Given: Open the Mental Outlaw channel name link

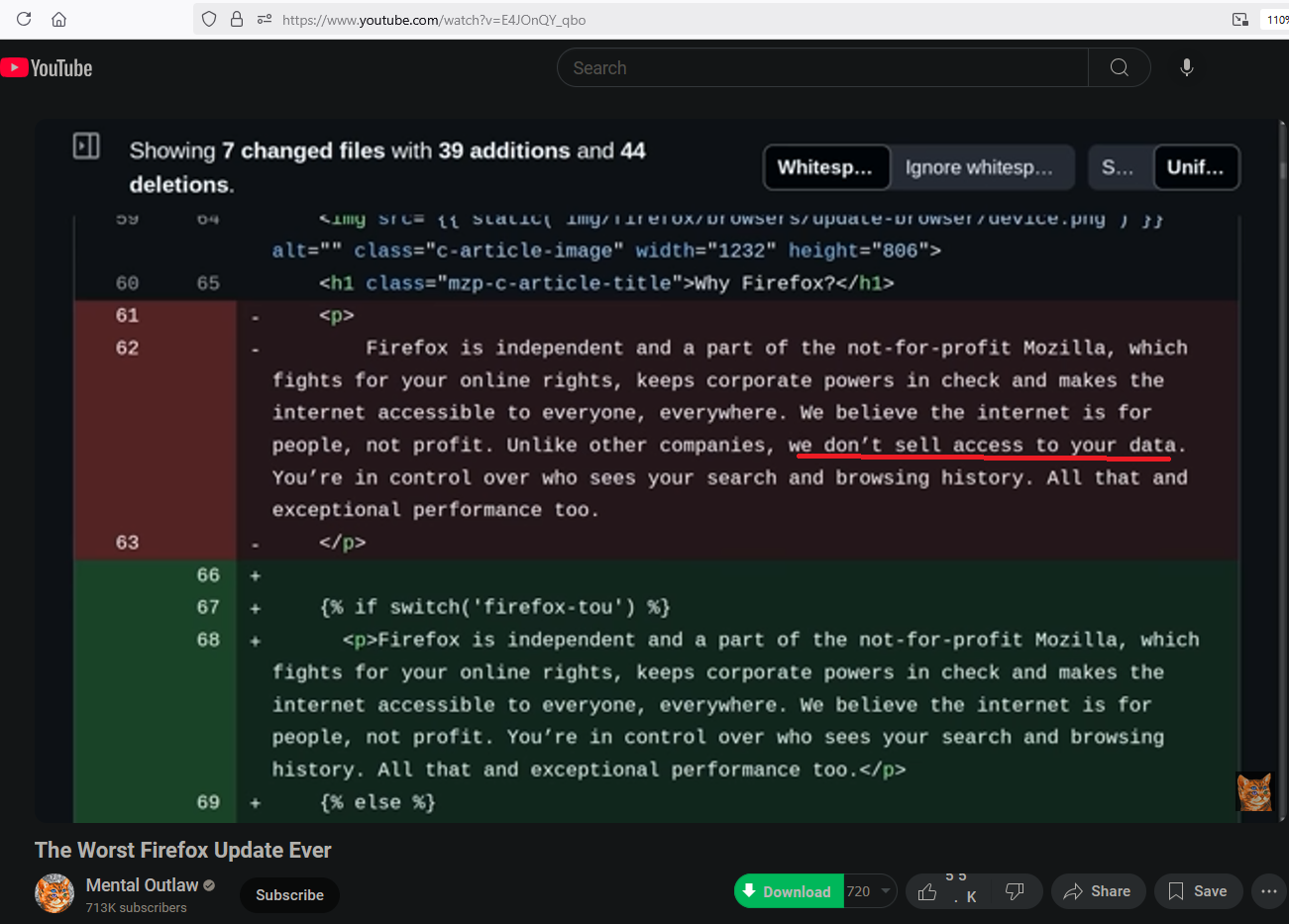Looking at the screenshot, I should [142, 884].
